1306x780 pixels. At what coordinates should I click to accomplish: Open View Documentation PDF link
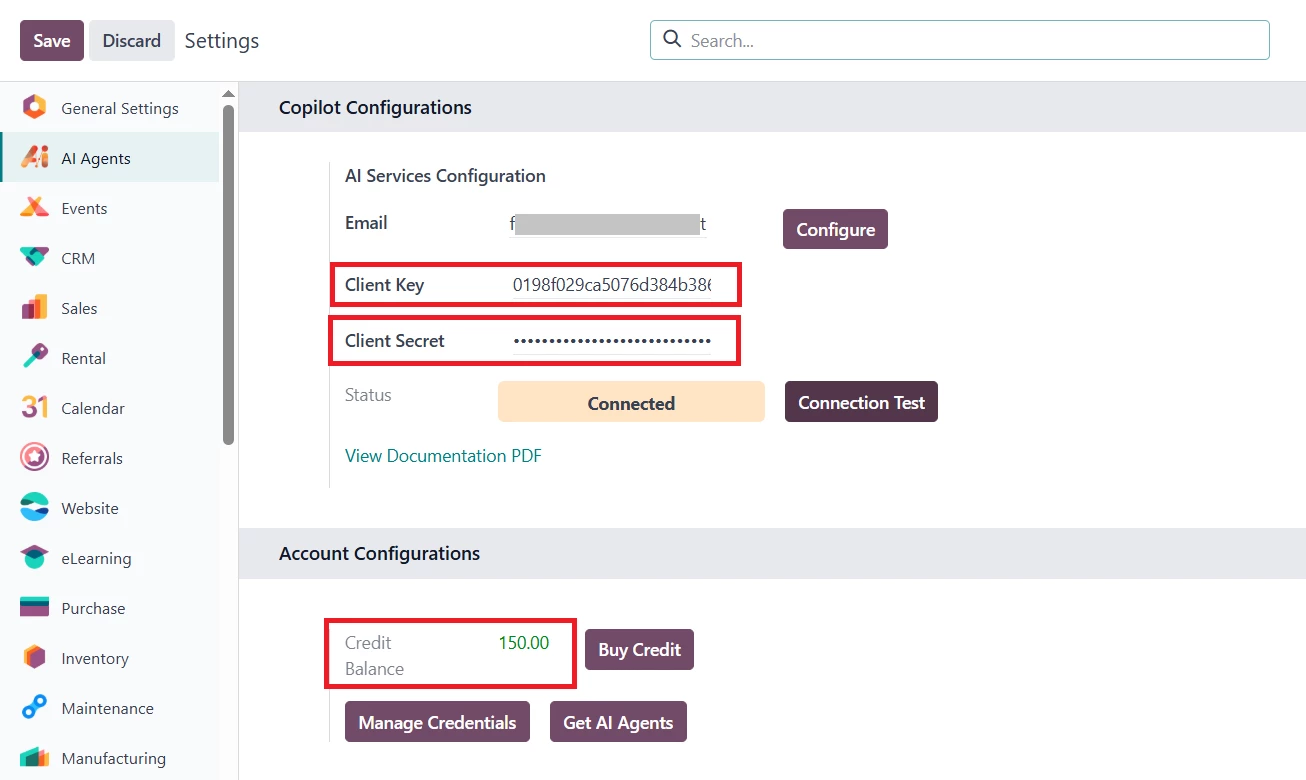[x=443, y=456]
